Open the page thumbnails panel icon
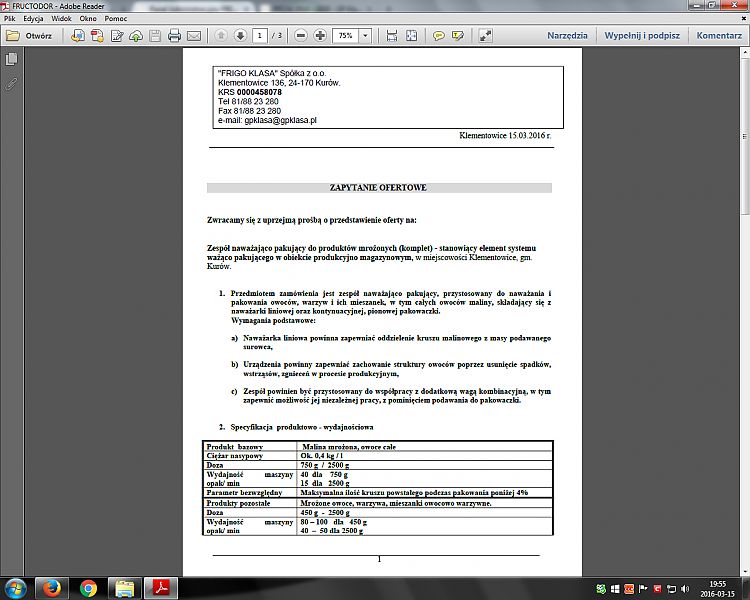This screenshot has height=600, width=750. 11,60
